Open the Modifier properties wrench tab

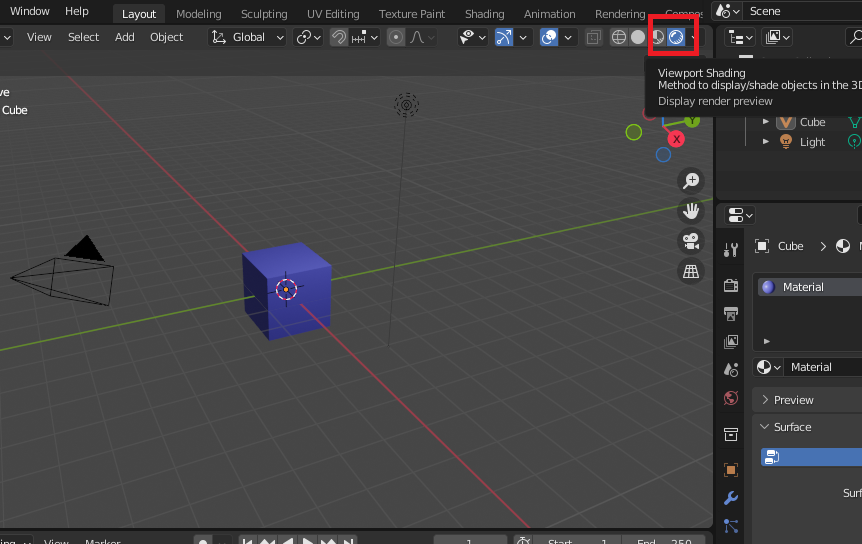pos(731,498)
